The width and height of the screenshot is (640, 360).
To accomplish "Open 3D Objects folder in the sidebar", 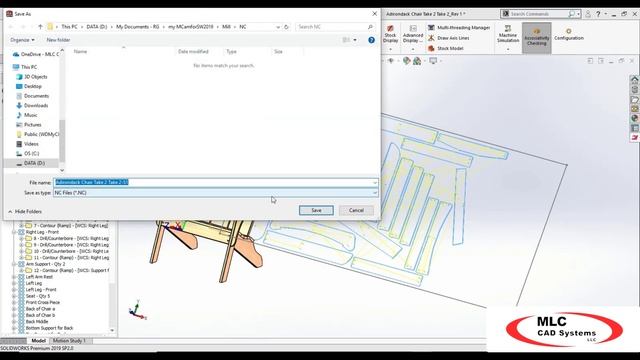I will pyautogui.click(x=31, y=77).
